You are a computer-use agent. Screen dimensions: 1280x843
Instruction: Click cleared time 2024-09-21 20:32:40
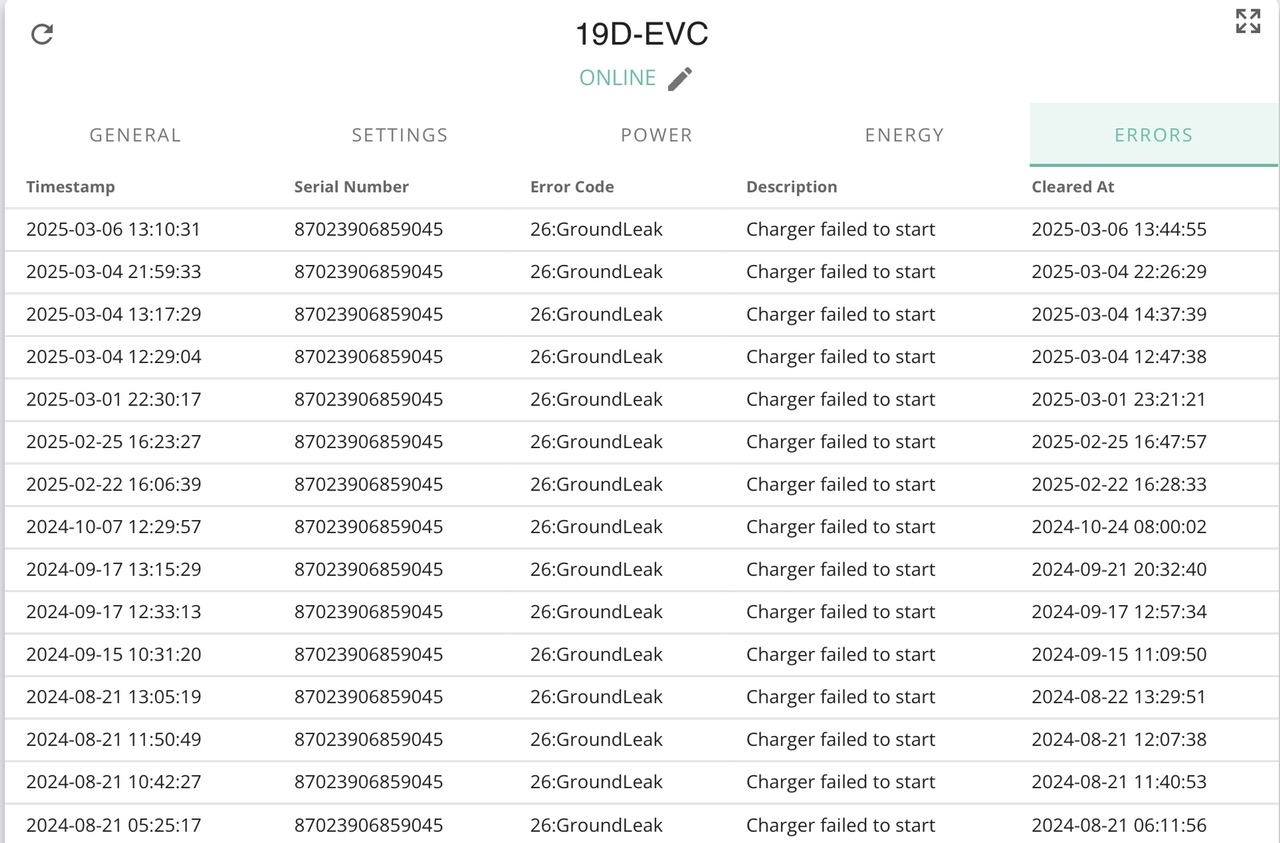pyautogui.click(x=1119, y=569)
